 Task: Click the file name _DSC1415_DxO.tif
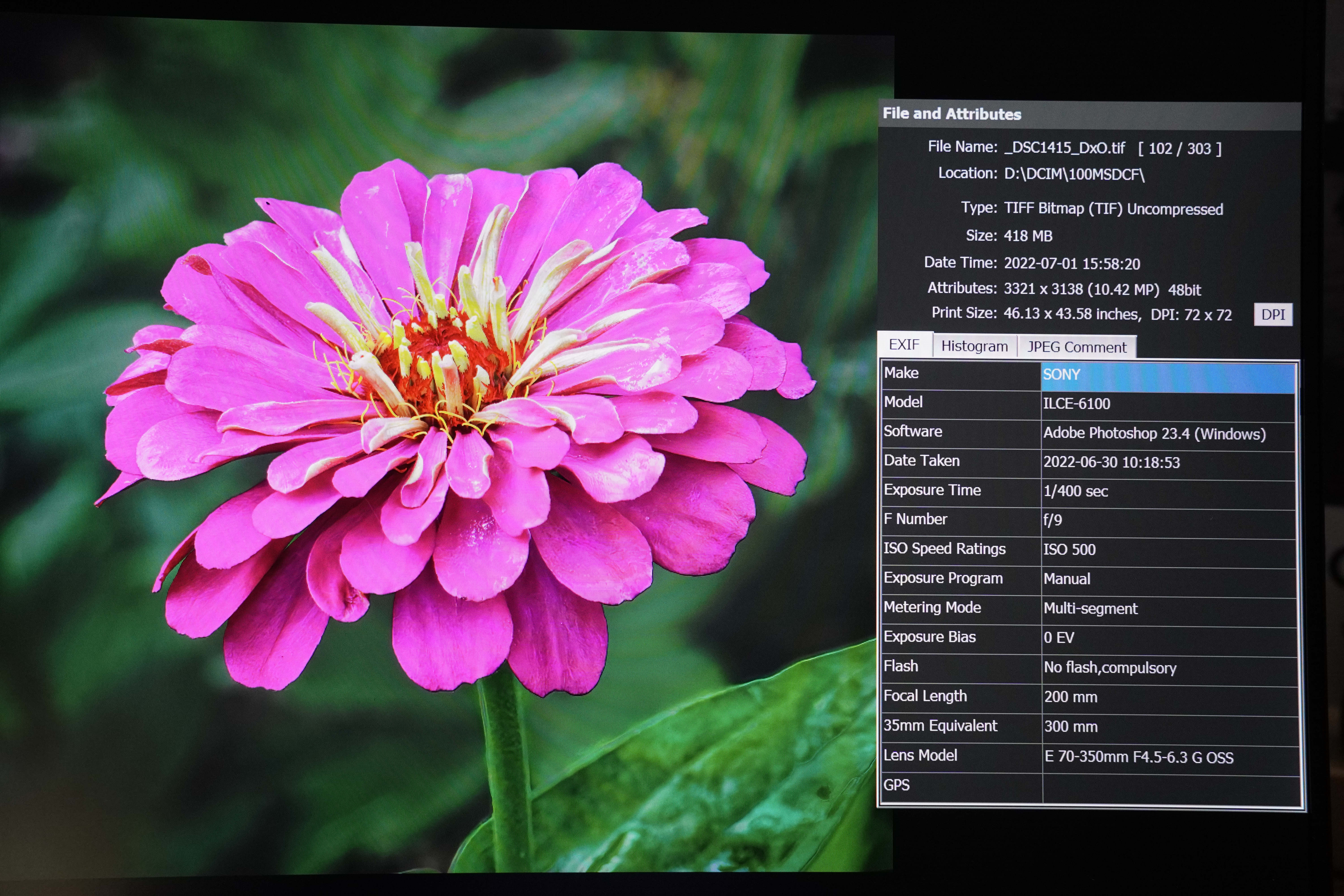1065,148
